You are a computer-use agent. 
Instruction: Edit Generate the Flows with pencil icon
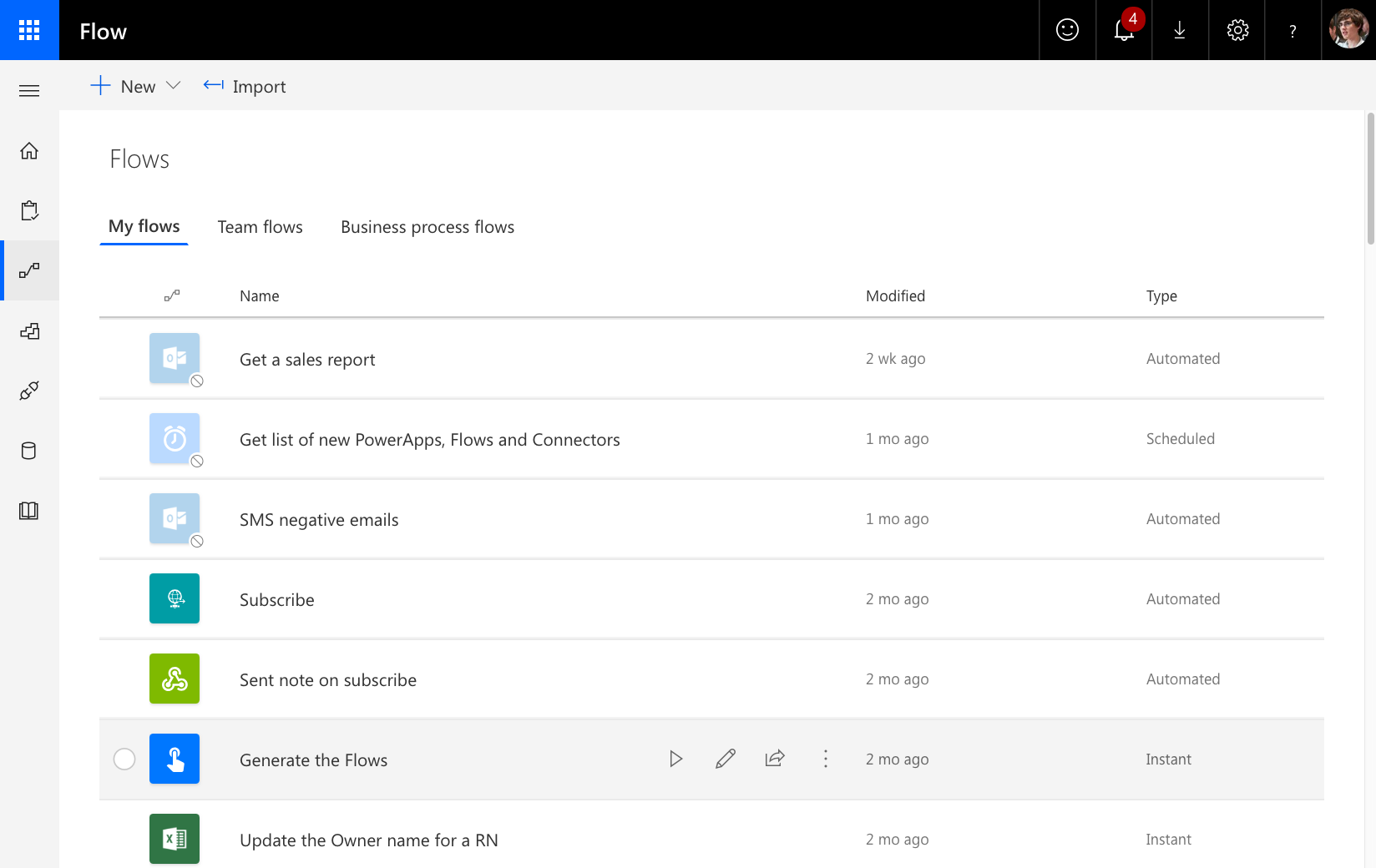tap(725, 759)
